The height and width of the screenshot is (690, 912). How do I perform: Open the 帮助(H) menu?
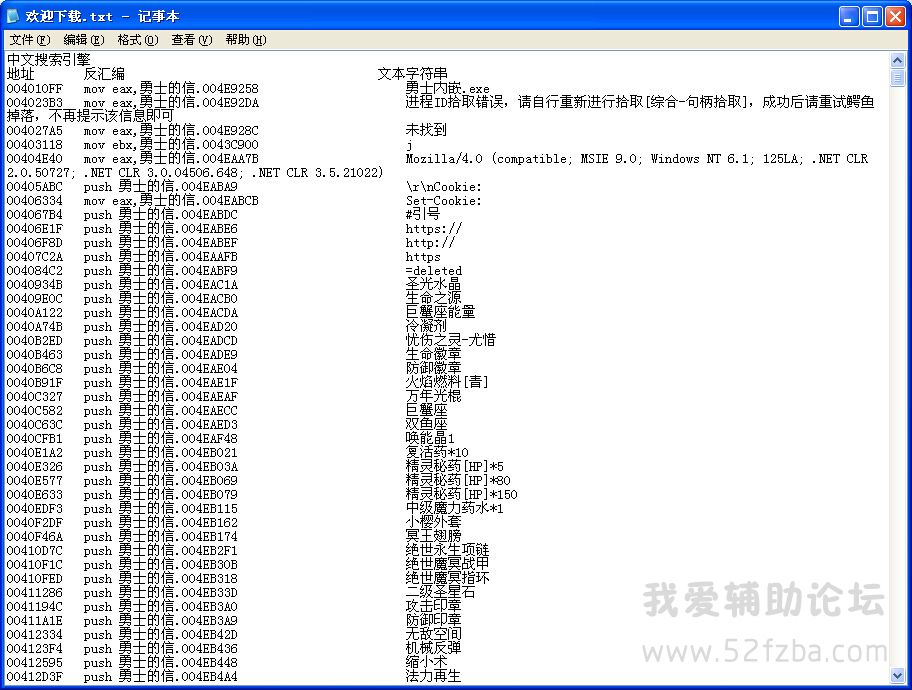coord(246,40)
